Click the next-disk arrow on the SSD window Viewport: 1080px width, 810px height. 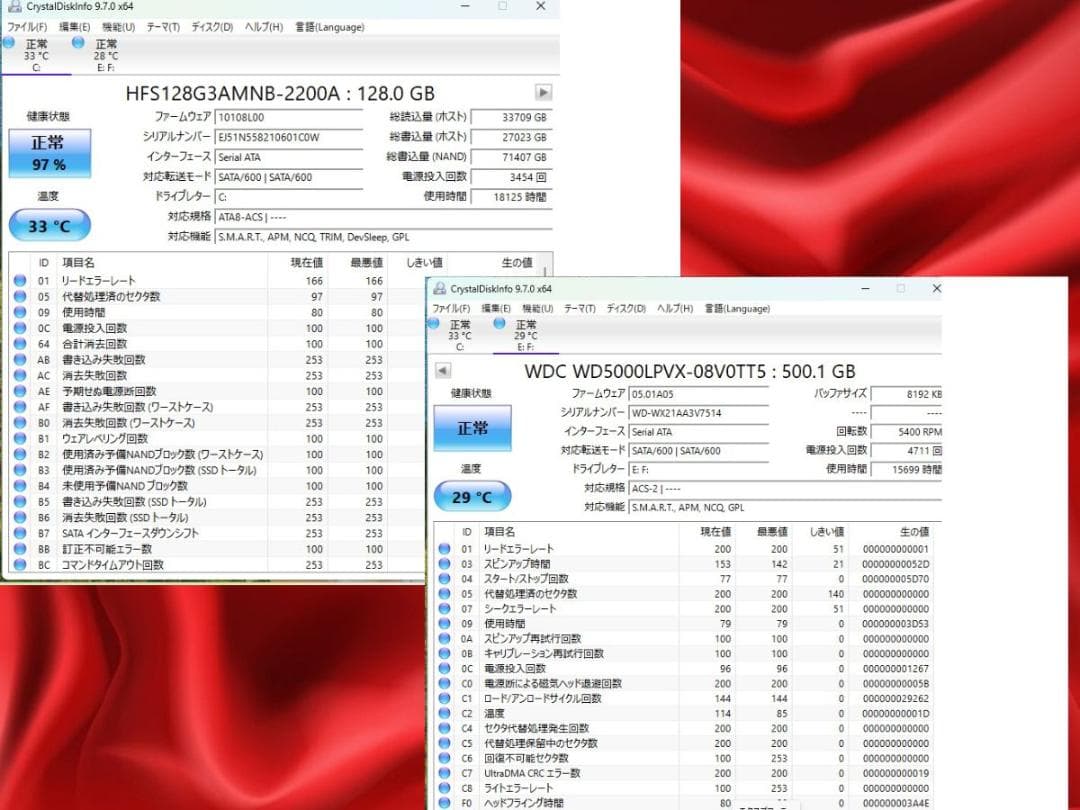543,91
